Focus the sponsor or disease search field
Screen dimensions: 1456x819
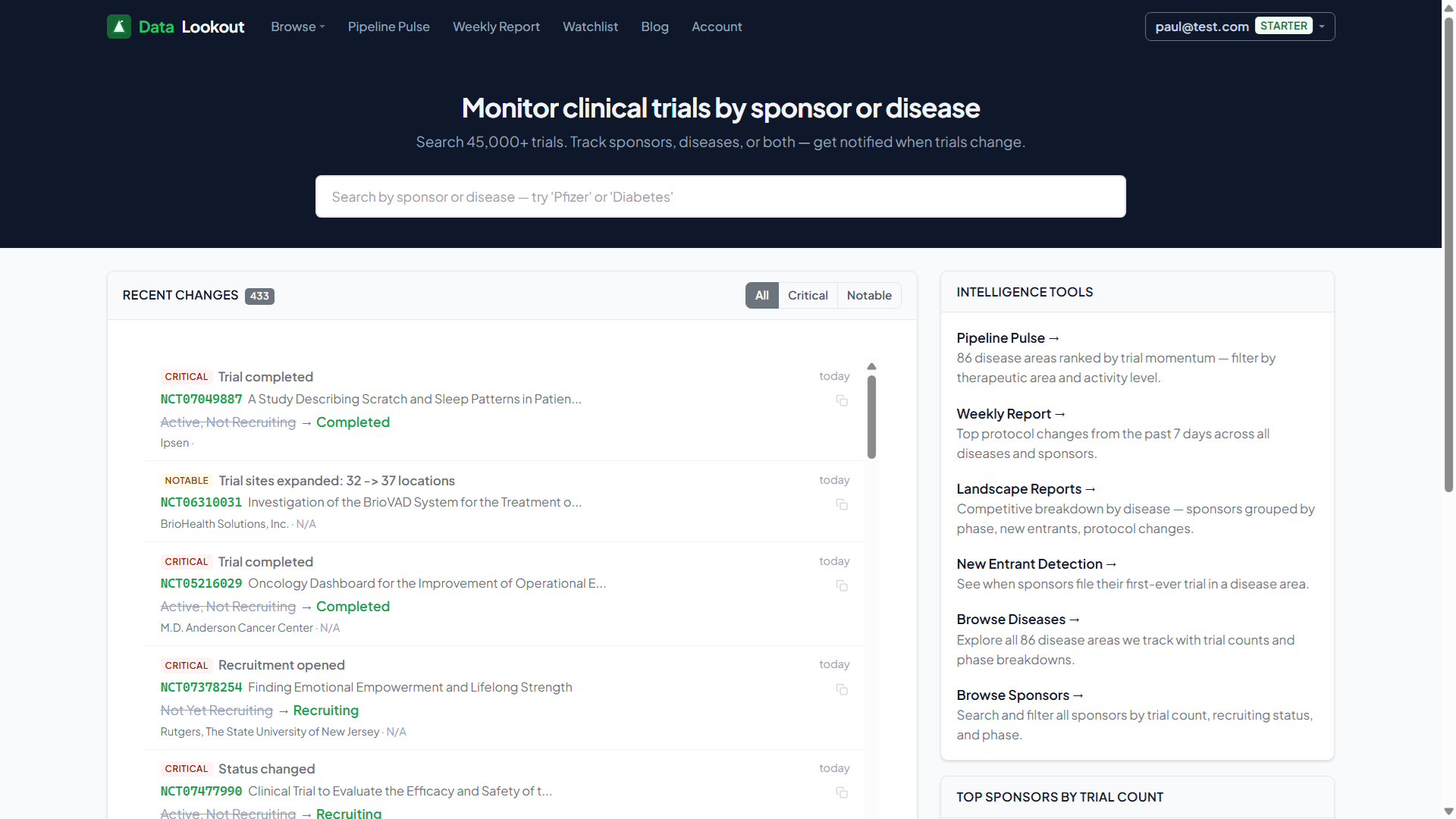point(720,197)
